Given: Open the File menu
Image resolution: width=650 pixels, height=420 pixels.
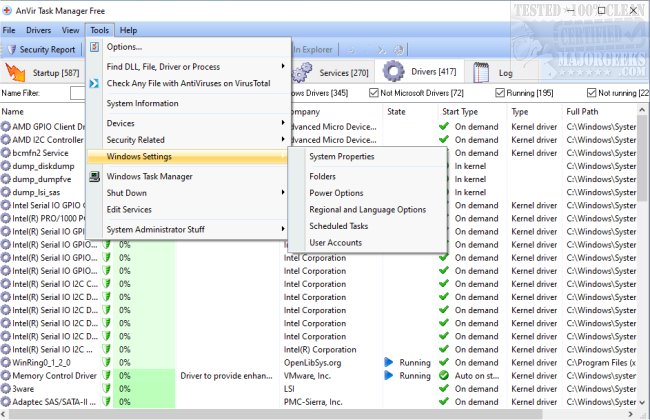Looking at the screenshot, I should click(9, 30).
